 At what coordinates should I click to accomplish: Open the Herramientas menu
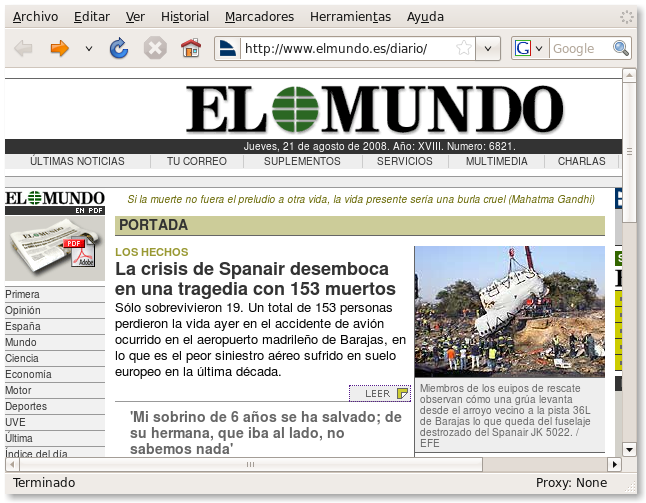coord(350,16)
